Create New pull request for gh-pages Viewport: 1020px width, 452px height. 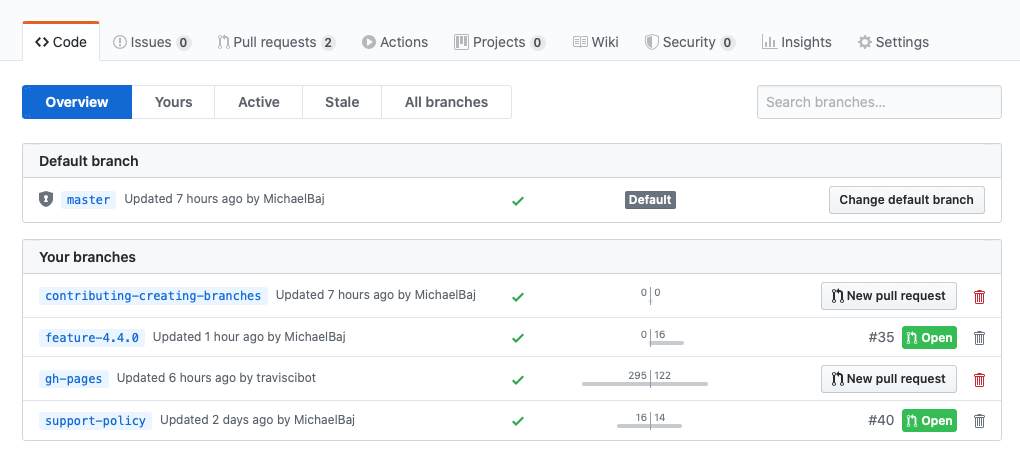point(888,379)
